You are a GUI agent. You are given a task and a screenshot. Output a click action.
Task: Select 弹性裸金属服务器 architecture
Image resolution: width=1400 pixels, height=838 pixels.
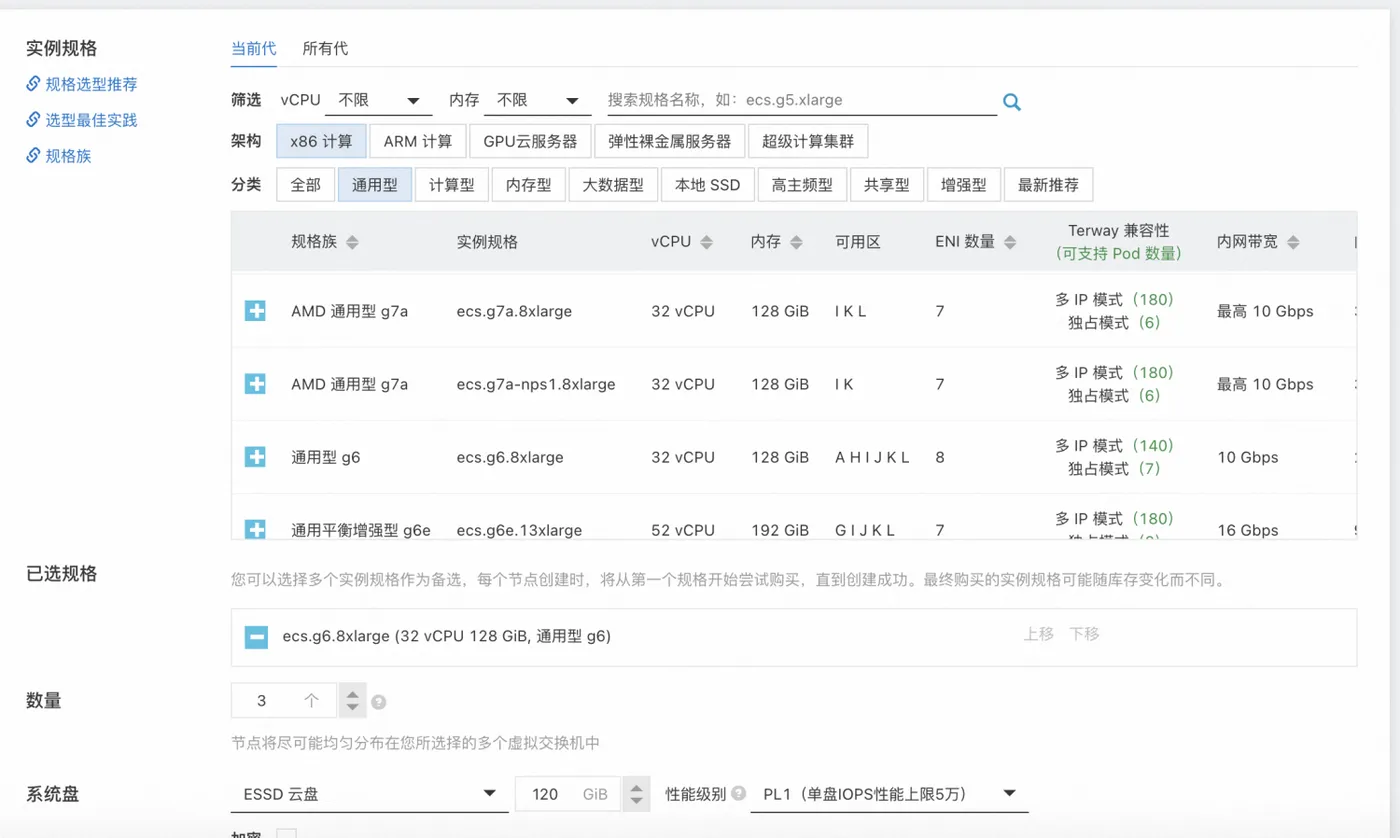670,141
